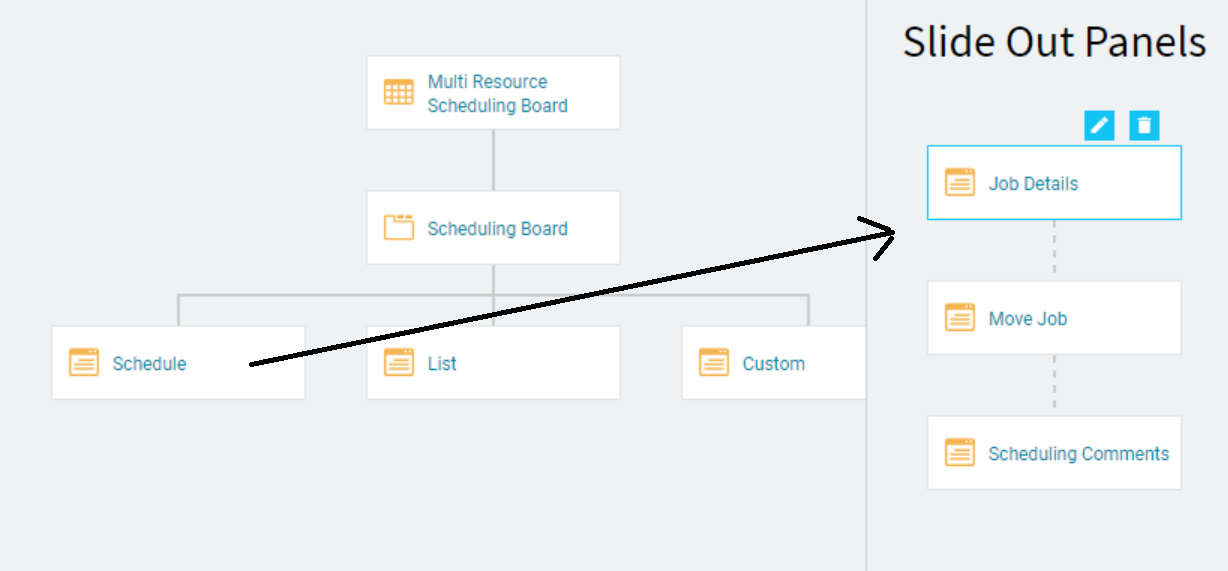The image size is (1228, 571).
Task: Click the pencil edit icon above Job Details
Action: point(1099,125)
